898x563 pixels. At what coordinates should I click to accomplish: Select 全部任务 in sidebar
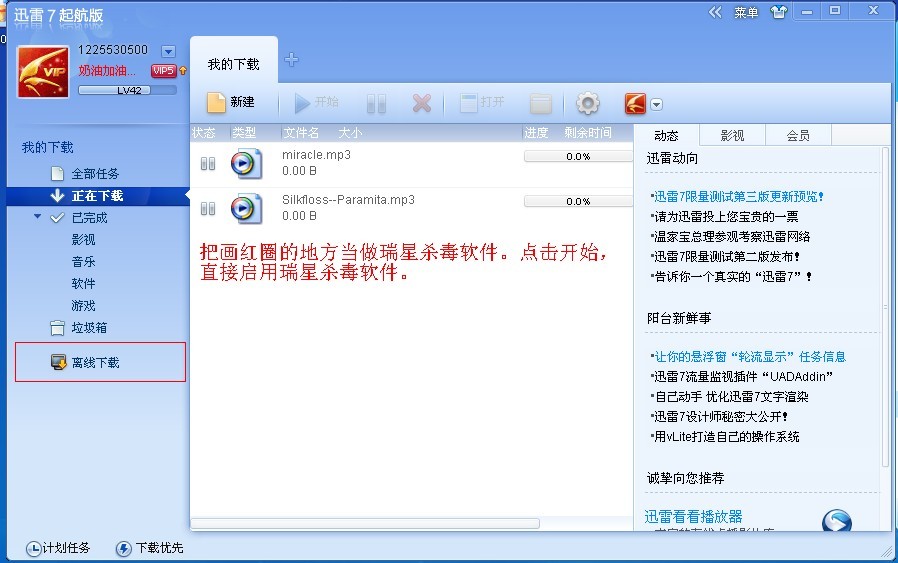(x=95, y=174)
